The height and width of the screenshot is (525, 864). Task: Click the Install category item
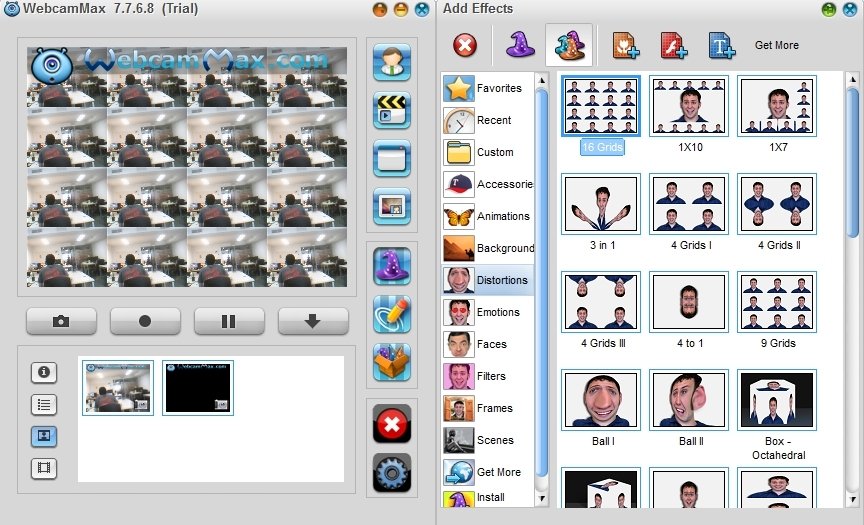pyautogui.click(x=488, y=497)
